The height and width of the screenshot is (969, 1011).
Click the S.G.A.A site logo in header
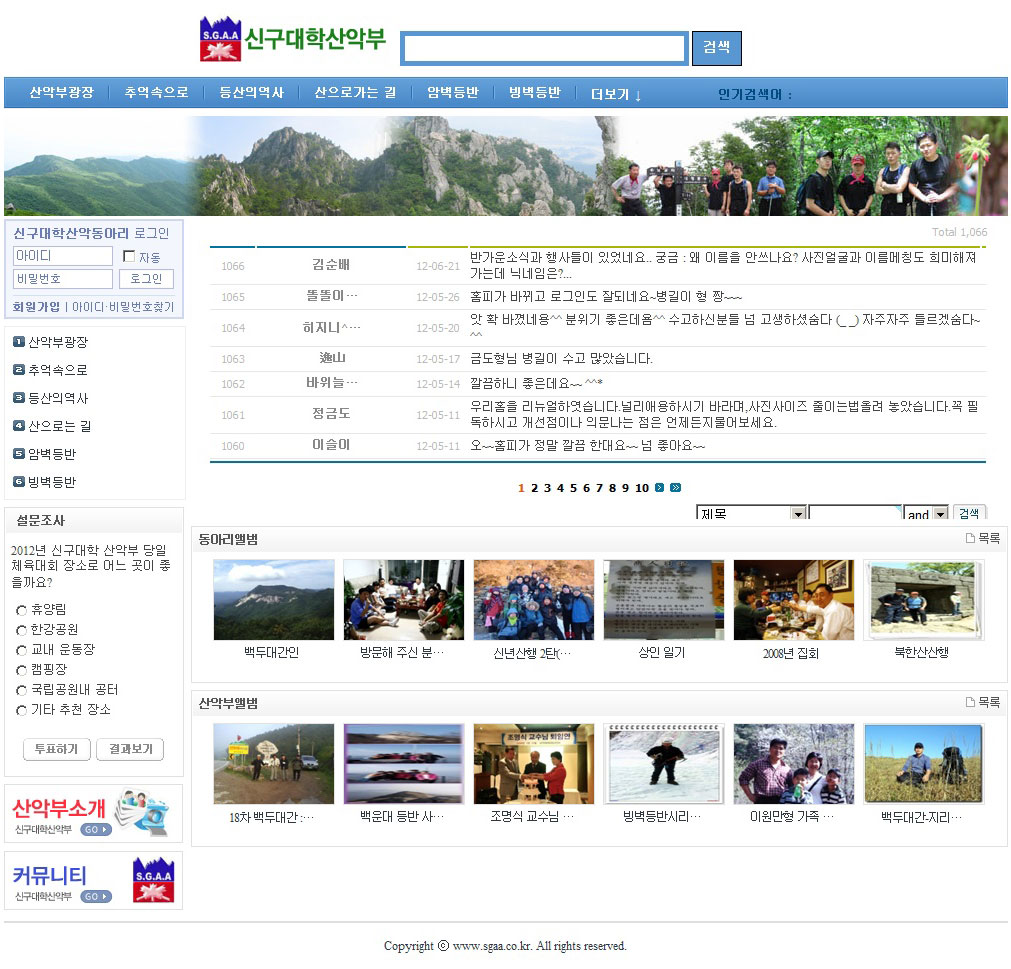(220, 39)
